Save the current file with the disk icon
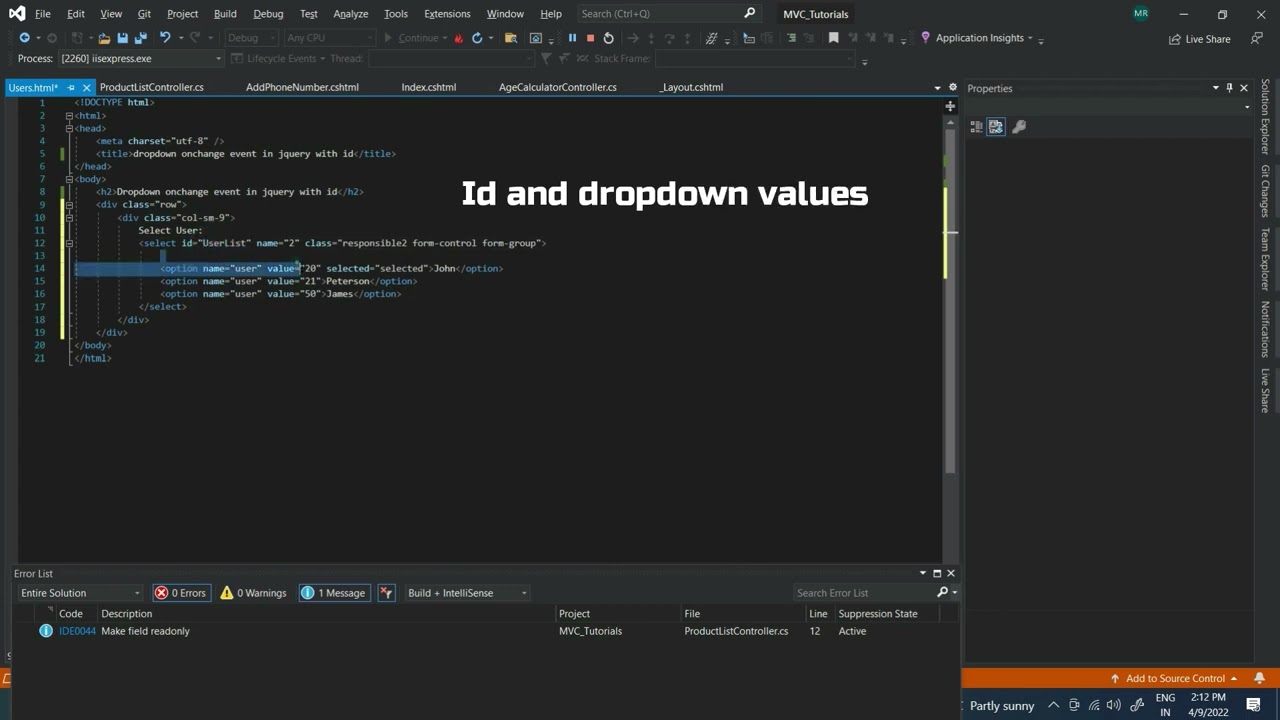Image resolution: width=1280 pixels, height=720 pixels. 122,38
